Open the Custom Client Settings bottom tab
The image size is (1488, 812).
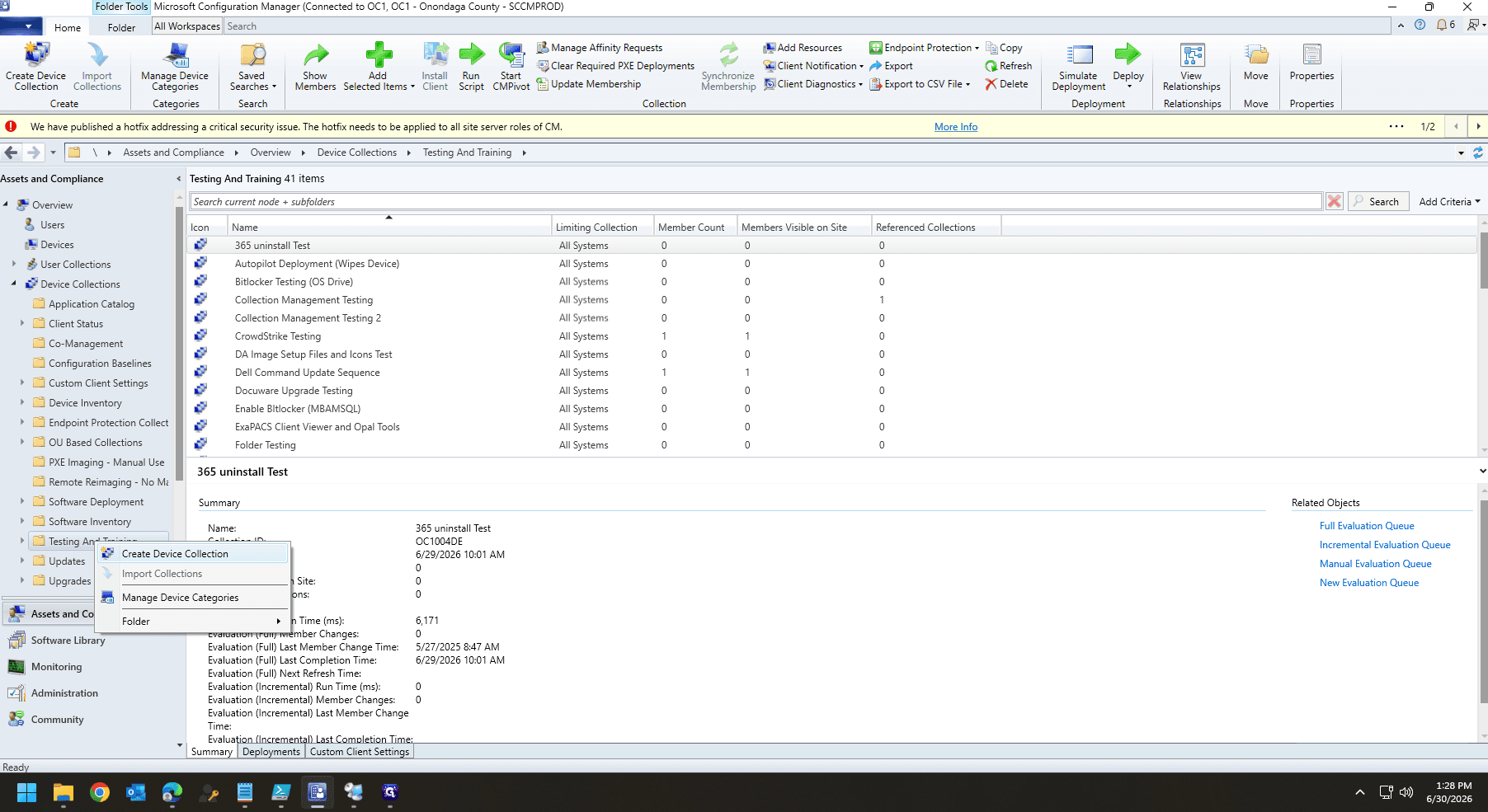click(x=360, y=752)
